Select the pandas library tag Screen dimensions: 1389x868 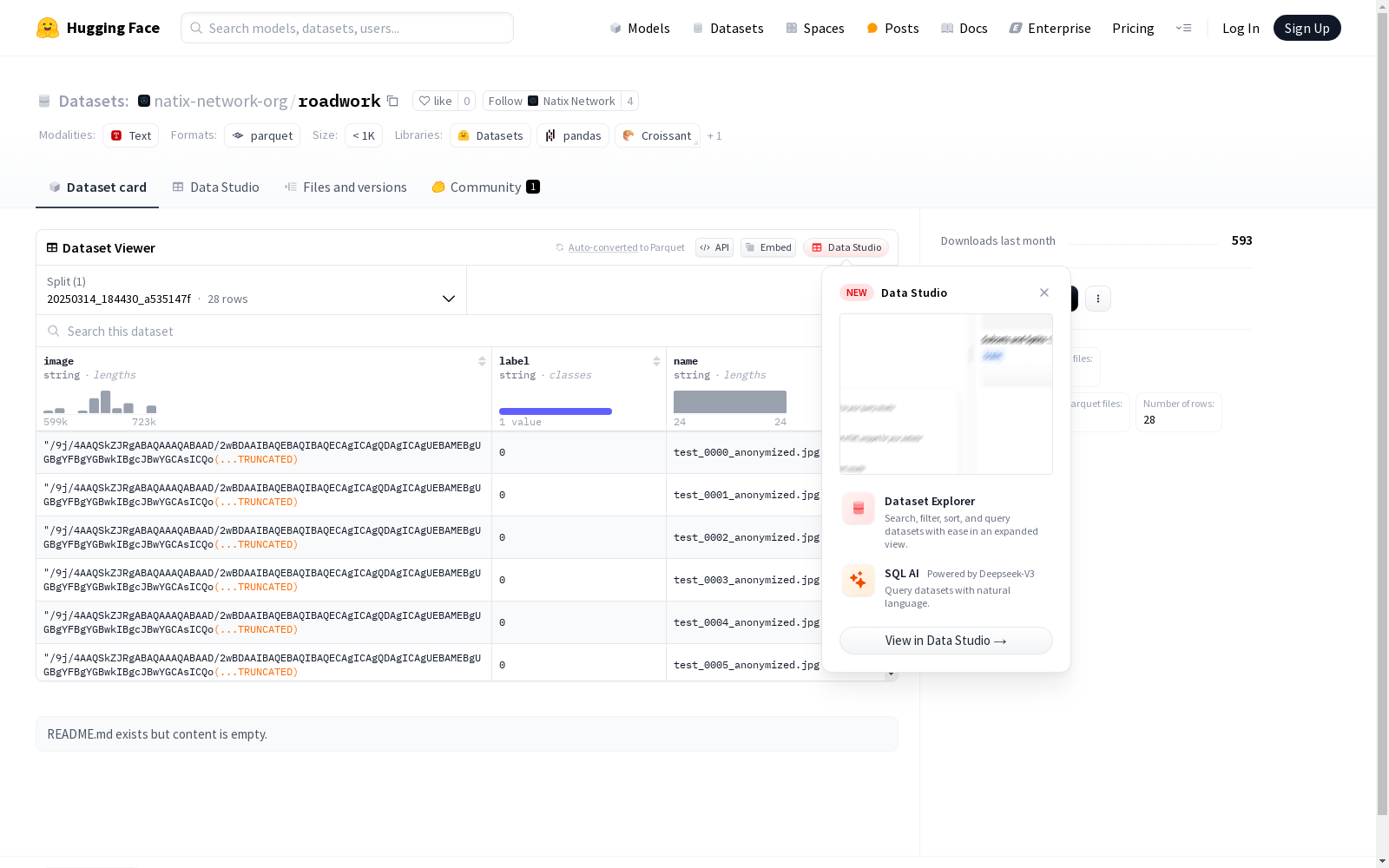573,135
